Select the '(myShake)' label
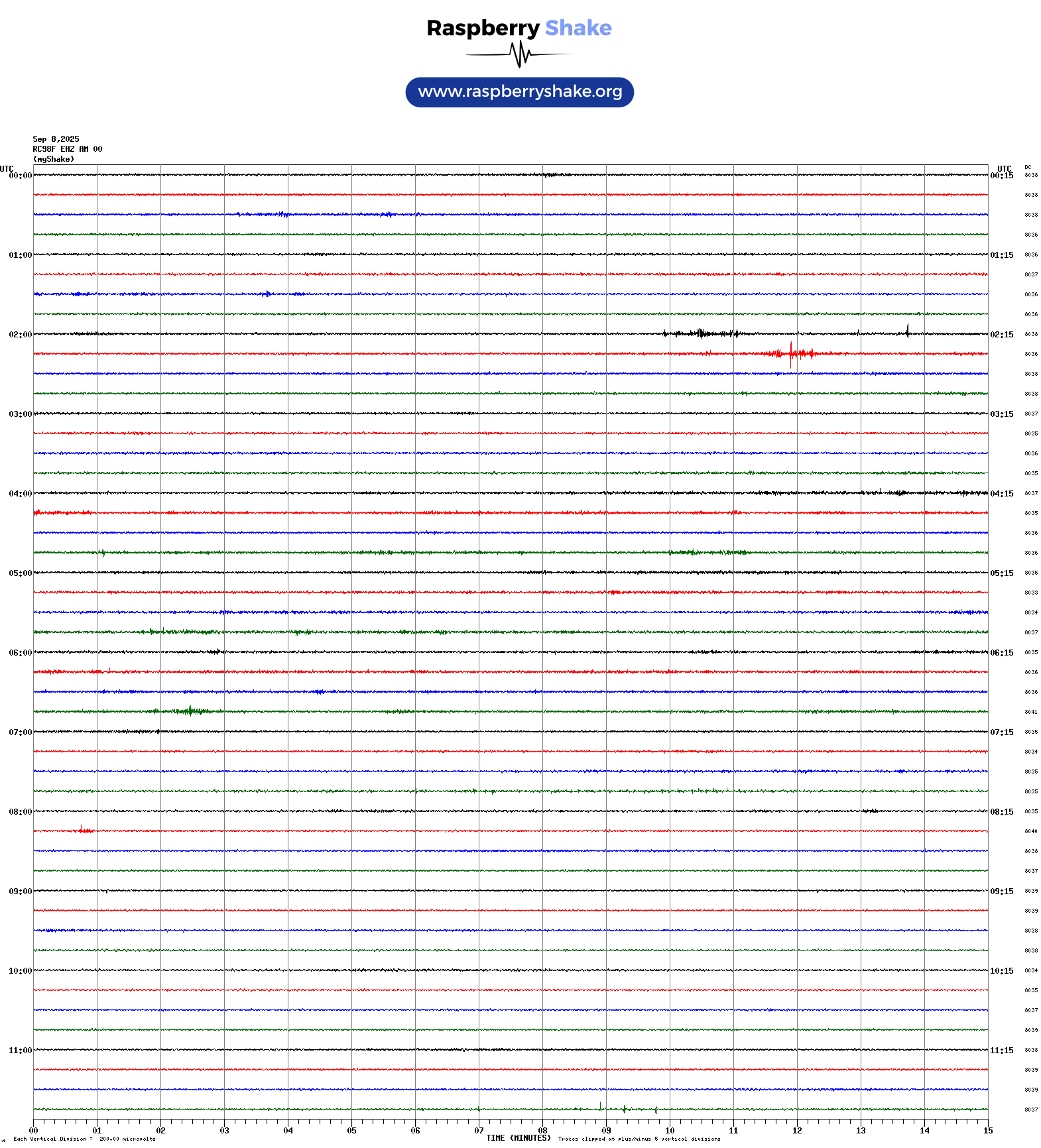The width and height of the screenshot is (1041, 1148). point(54,159)
